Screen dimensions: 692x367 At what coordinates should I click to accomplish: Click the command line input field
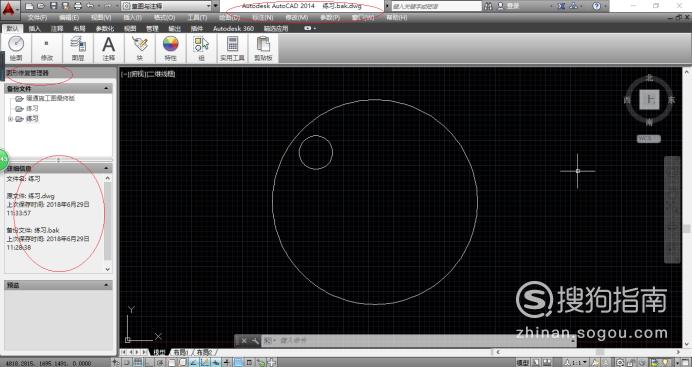(419, 341)
